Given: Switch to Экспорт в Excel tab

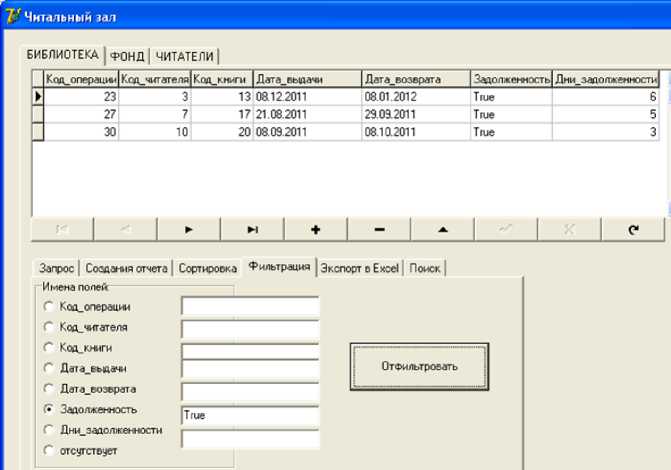Looking at the screenshot, I should click(x=360, y=268).
